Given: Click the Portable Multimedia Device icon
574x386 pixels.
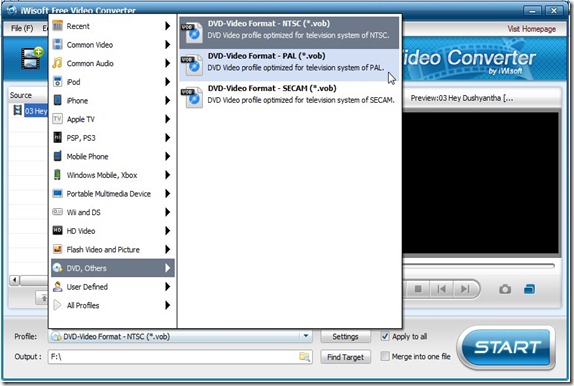Looking at the screenshot, I should (57, 193).
